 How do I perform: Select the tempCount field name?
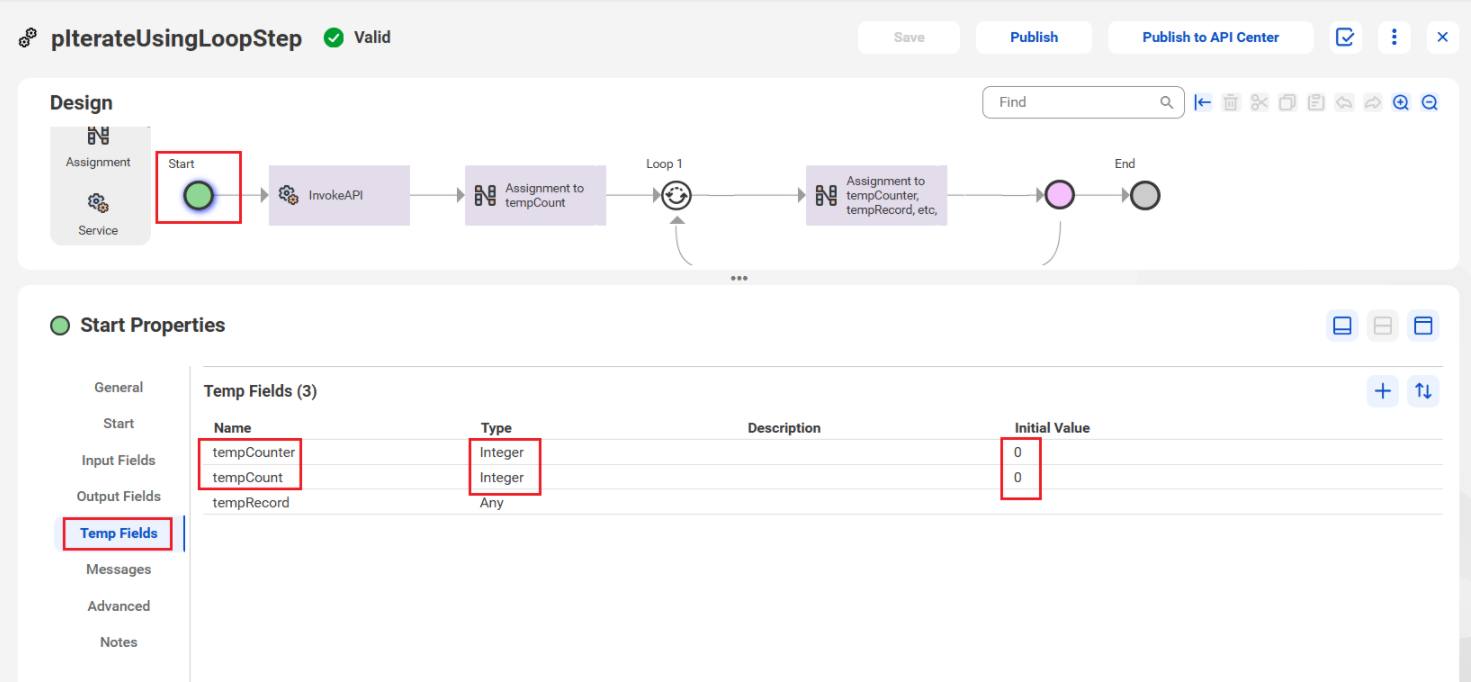point(248,477)
